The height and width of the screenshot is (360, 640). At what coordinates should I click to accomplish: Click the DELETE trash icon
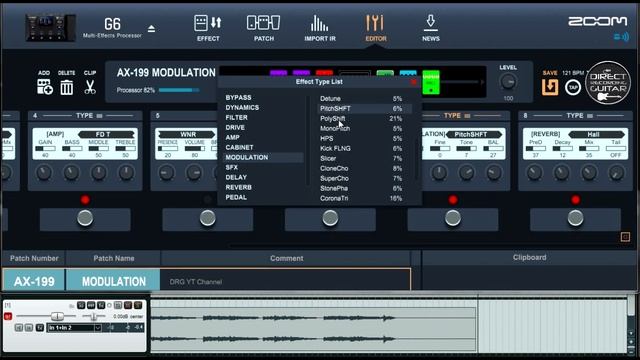(67, 87)
